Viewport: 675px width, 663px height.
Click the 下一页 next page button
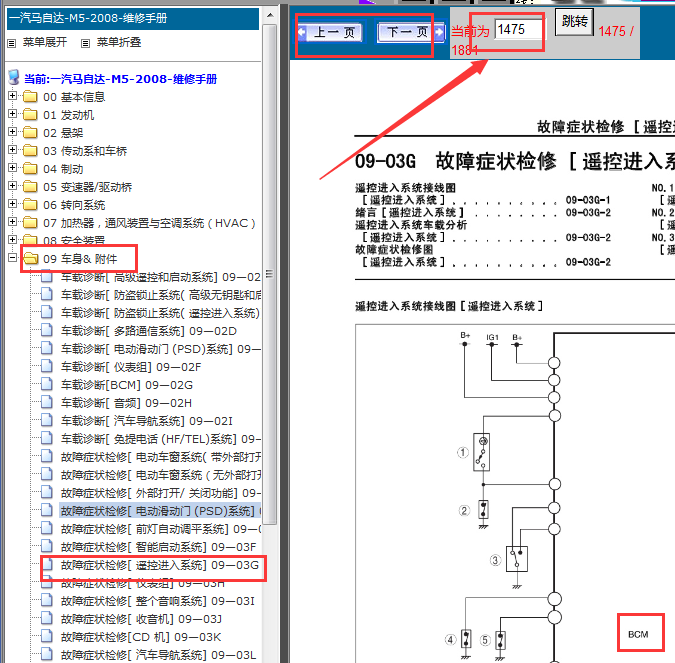point(411,32)
